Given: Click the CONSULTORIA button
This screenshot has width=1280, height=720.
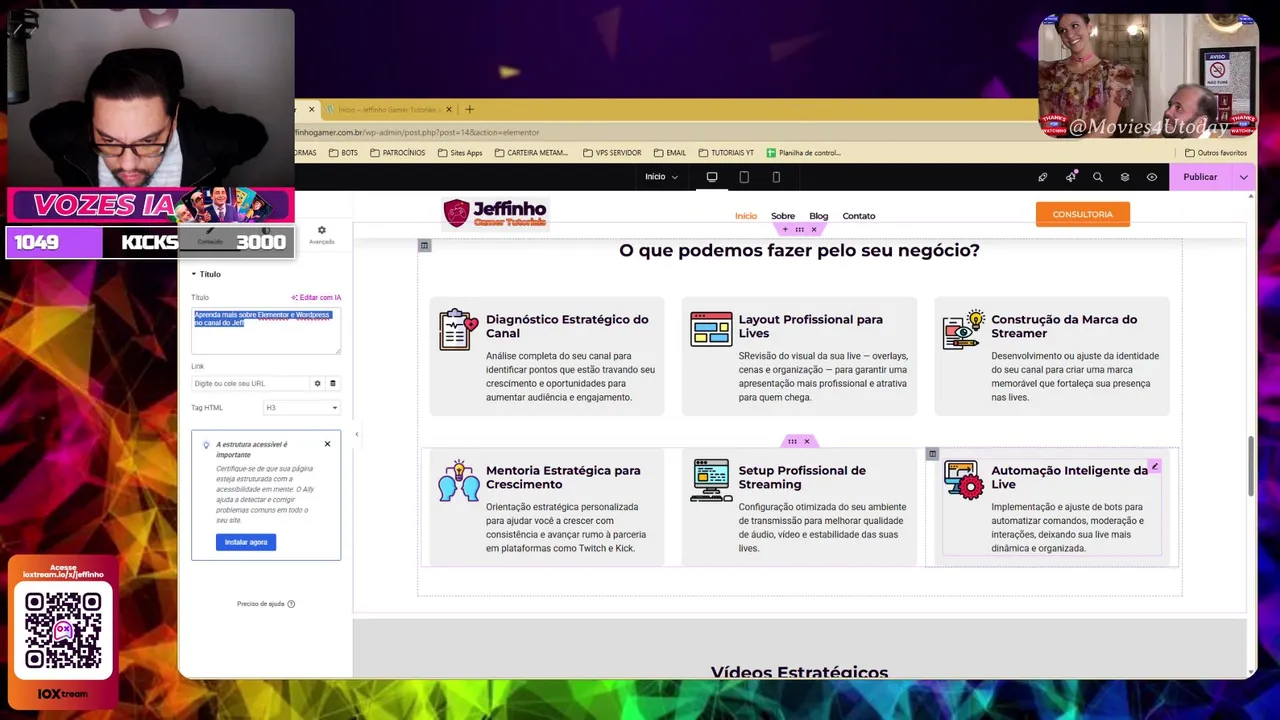Looking at the screenshot, I should tap(1083, 214).
